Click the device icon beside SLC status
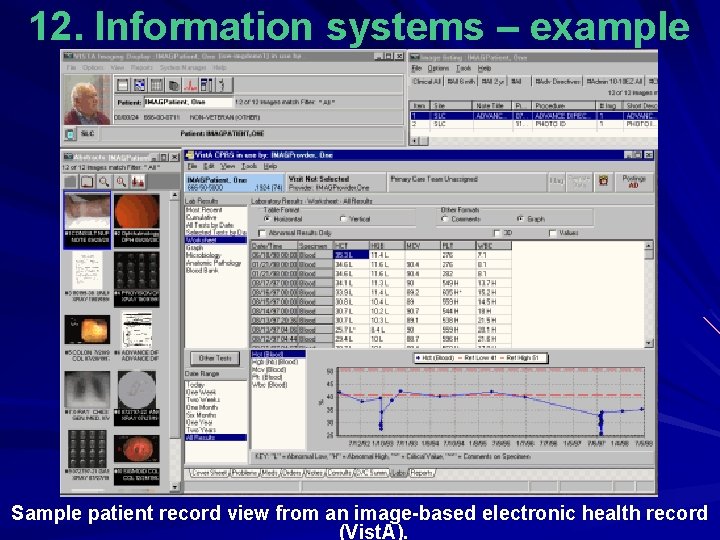The image size is (720, 540). point(70,134)
